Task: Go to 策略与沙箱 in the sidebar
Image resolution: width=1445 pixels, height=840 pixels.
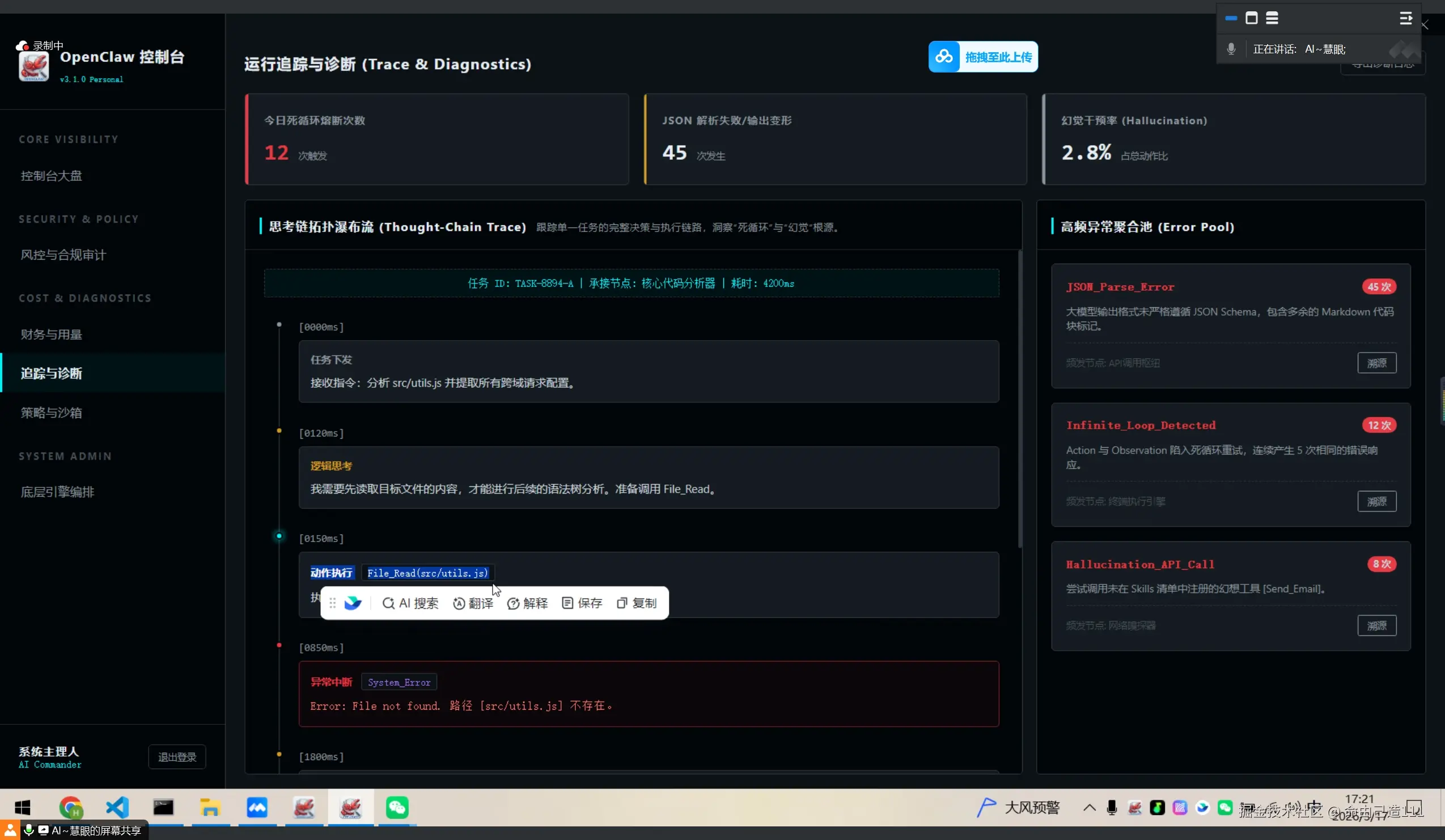Action: click(52, 413)
